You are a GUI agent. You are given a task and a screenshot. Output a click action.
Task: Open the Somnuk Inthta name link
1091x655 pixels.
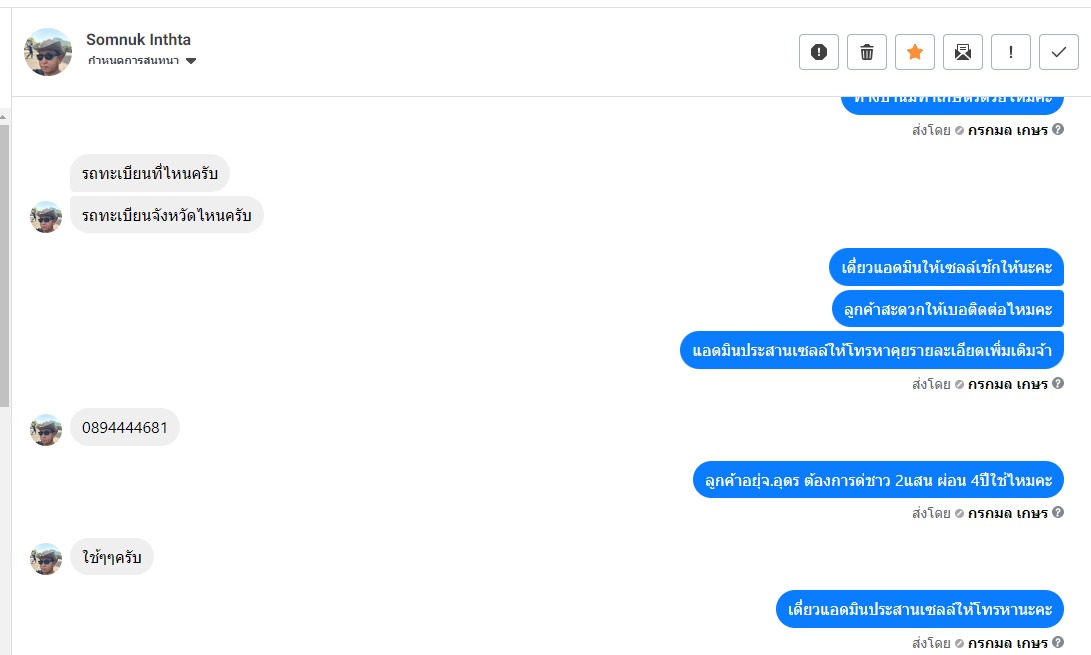point(138,40)
